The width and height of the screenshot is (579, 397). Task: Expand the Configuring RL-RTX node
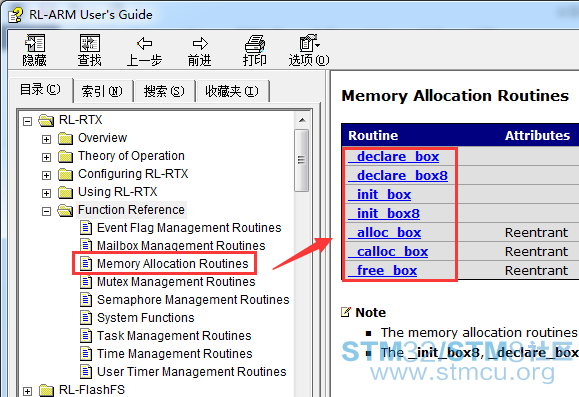[47, 175]
